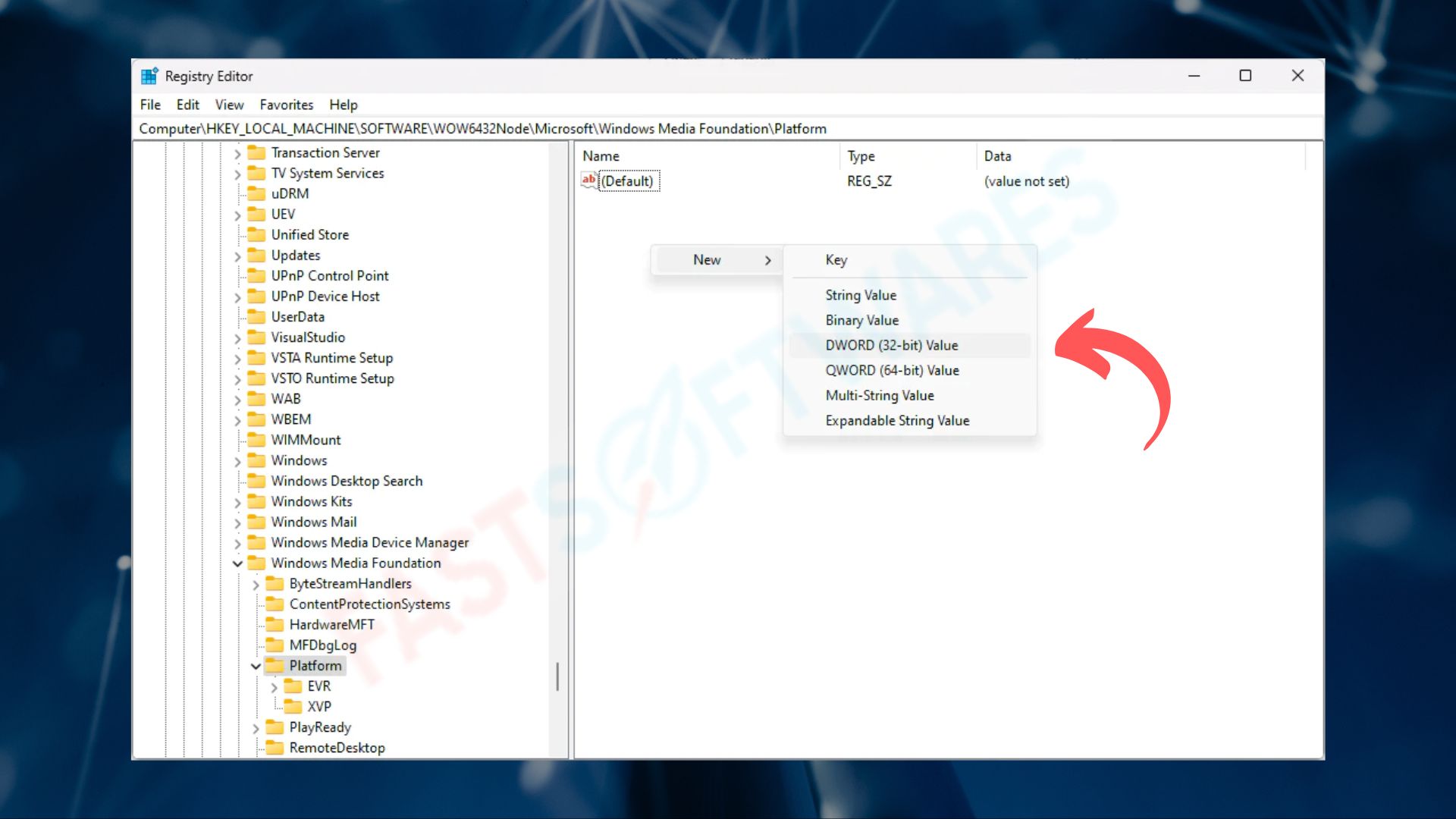Click the tree pane vertical scrollbar thumb
This screenshot has height=819, width=1456.
pos(557,676)
